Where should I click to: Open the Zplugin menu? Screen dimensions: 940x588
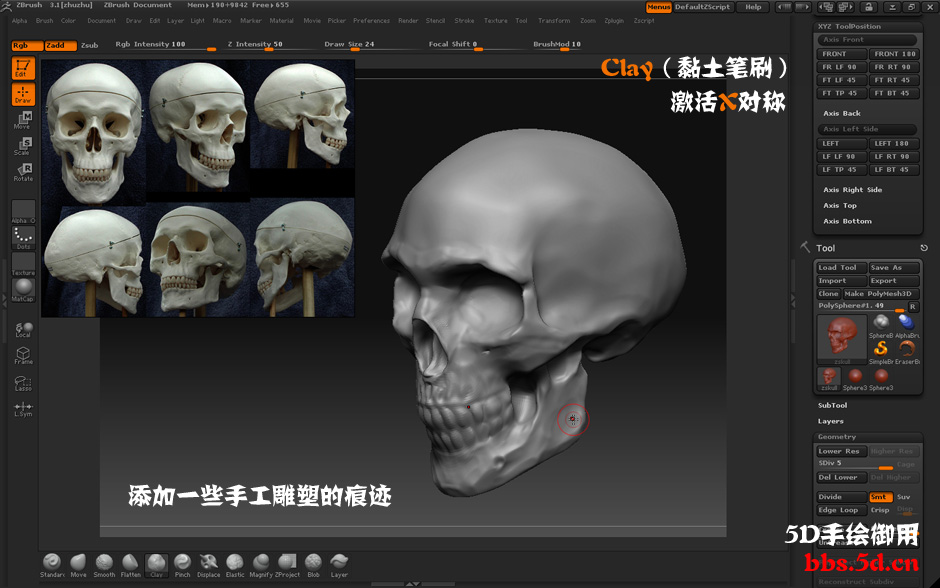click(x=614, y=20)
